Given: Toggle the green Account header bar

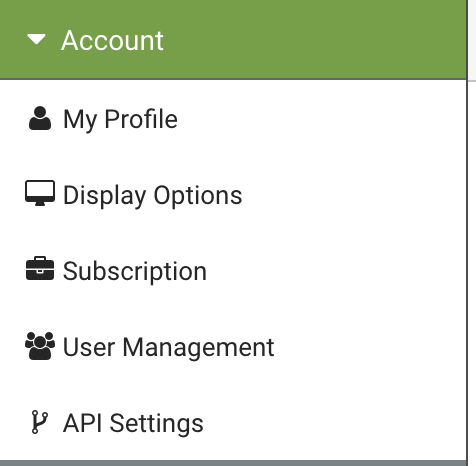Looking at the screenshot, I should tap(233, 39).
